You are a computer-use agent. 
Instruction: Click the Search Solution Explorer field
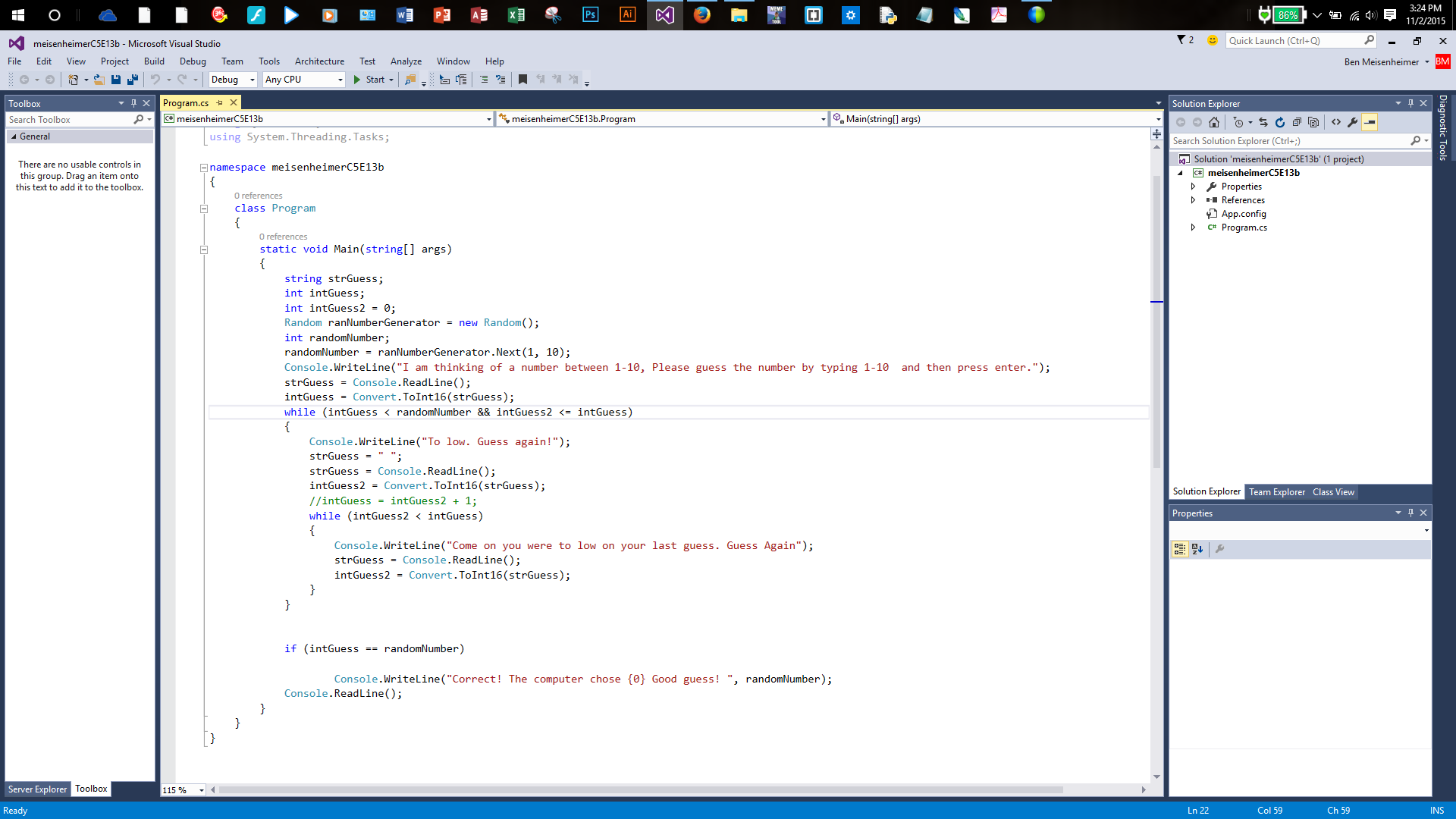[1289, 141]
